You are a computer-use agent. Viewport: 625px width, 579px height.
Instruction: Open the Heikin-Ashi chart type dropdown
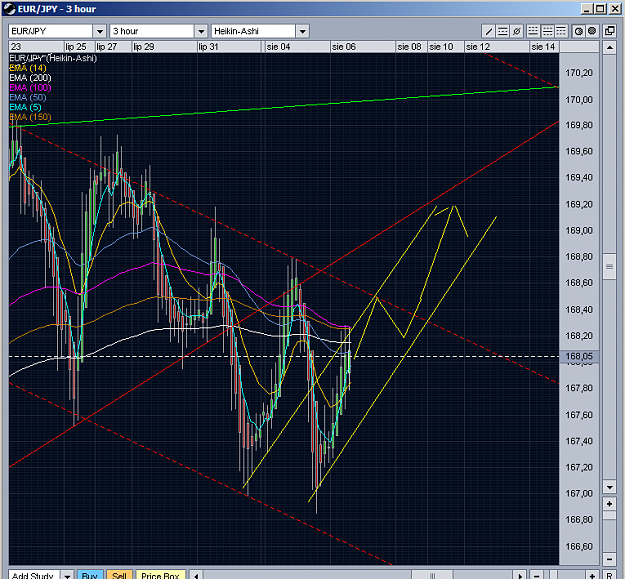tap(303, 31)
